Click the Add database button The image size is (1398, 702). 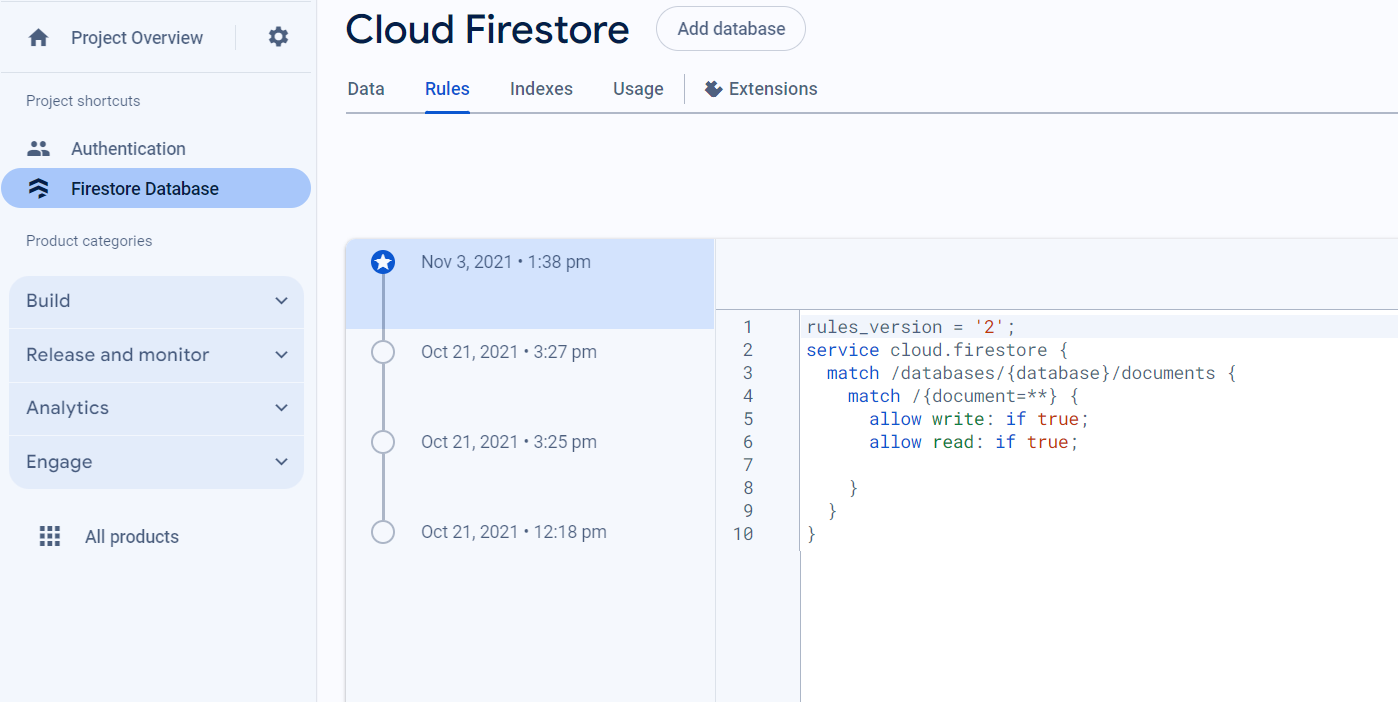[731, 29]
